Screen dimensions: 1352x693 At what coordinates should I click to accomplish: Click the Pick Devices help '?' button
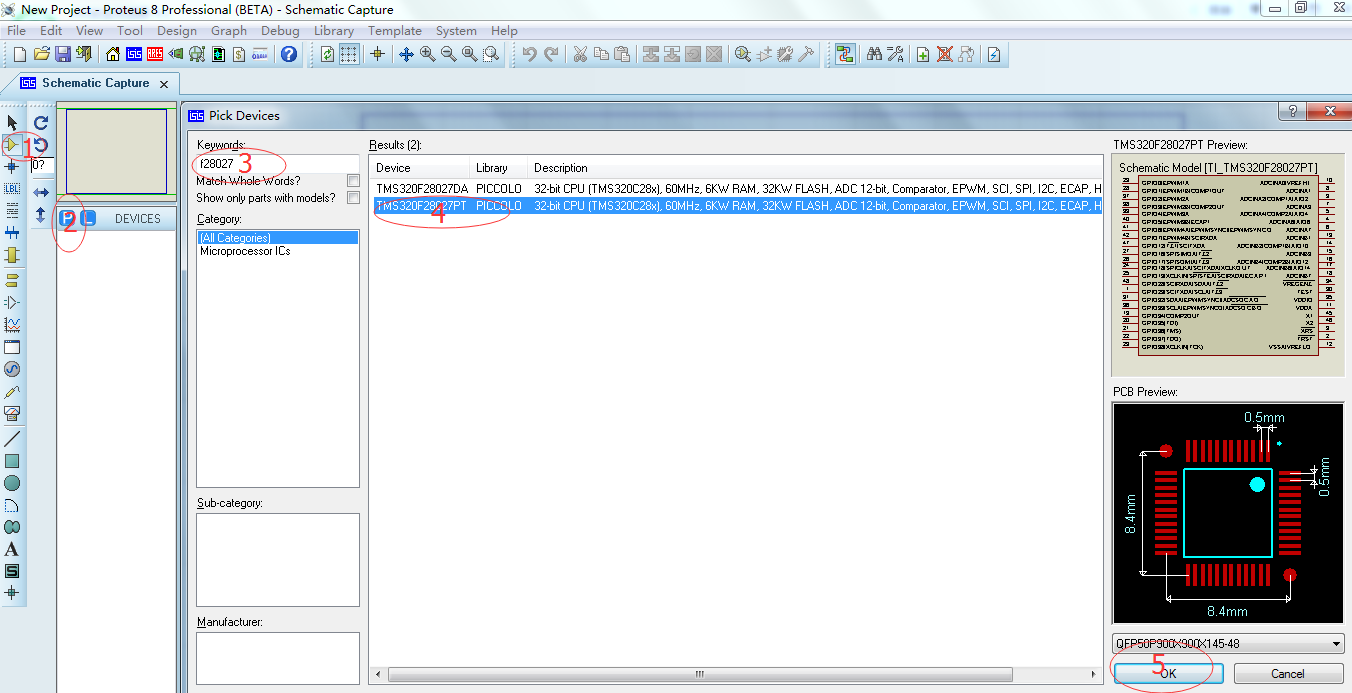[x=1291, y=111]
